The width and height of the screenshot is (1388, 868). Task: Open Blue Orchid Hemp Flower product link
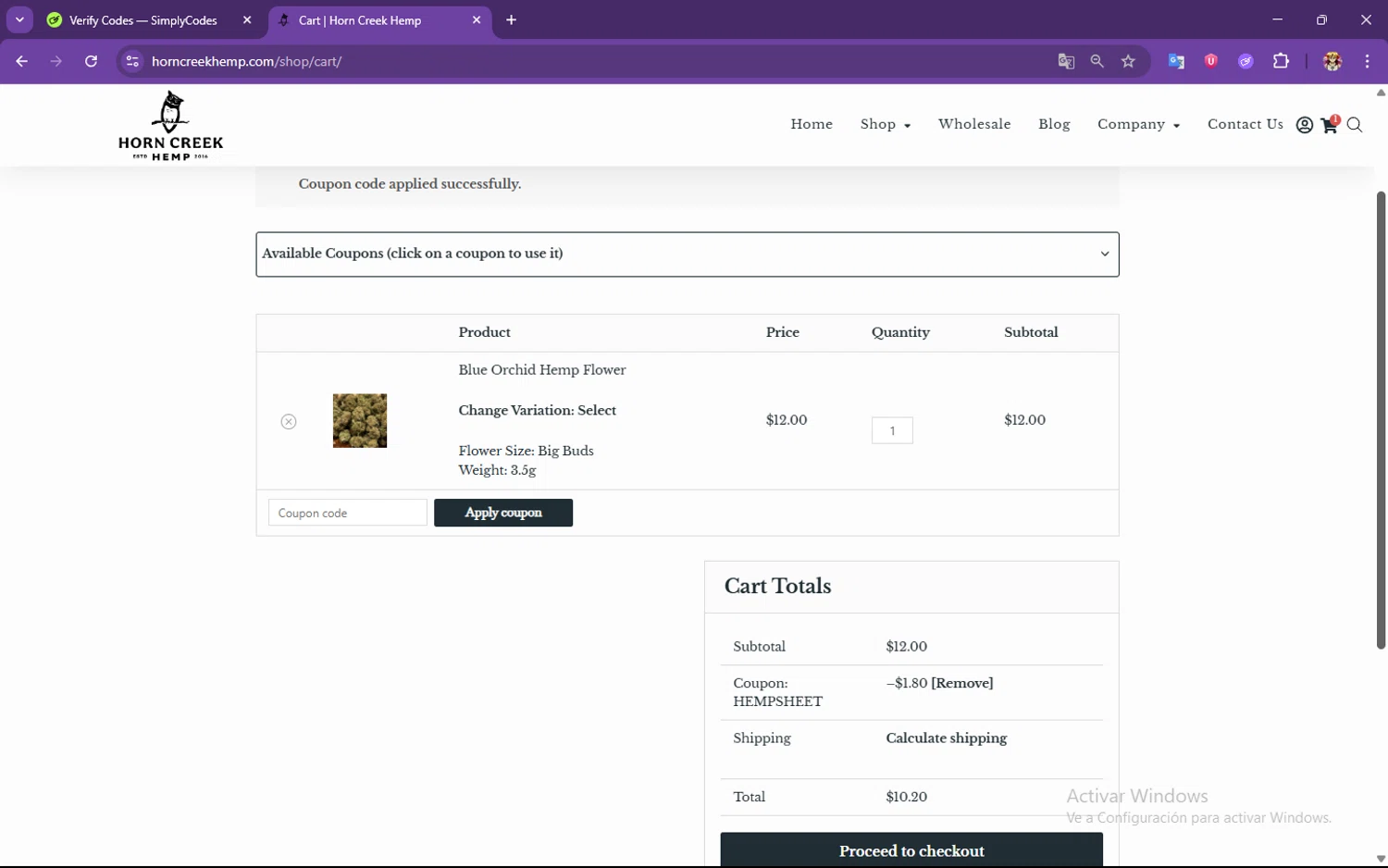542,369
